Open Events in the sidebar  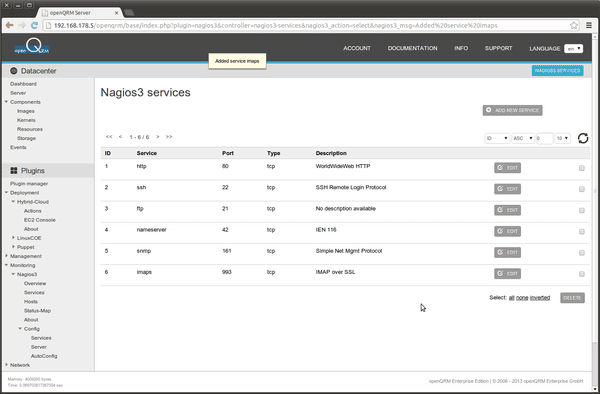point(18,147)
